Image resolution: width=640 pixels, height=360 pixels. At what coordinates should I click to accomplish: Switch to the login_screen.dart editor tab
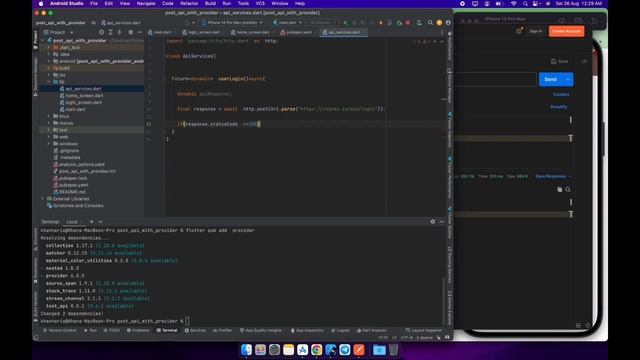202,32
